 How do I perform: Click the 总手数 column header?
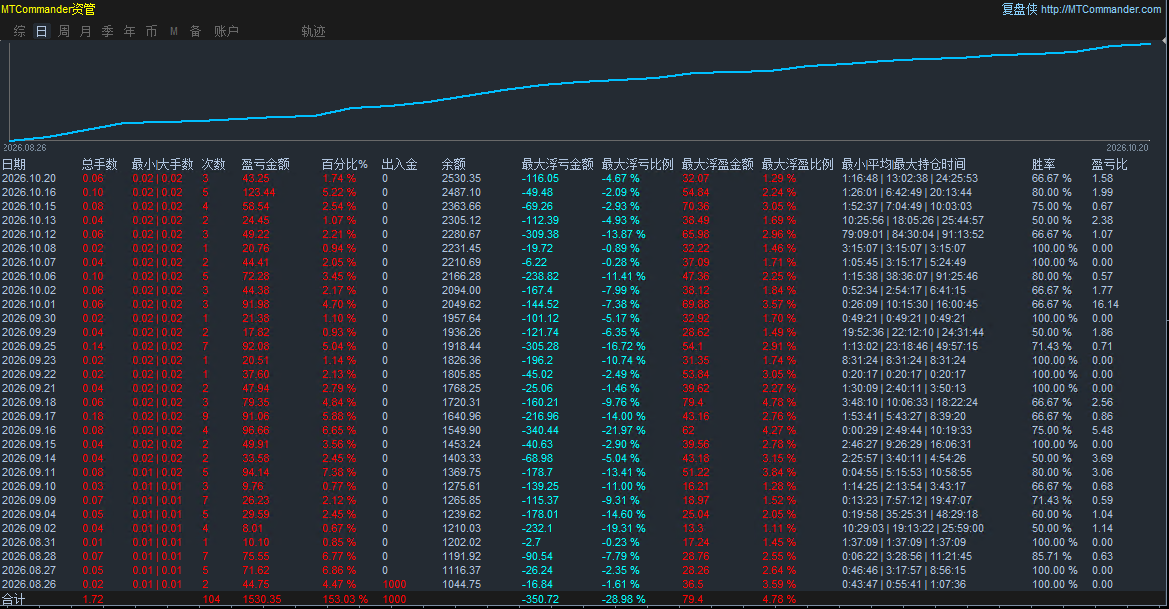coord(100,164)
